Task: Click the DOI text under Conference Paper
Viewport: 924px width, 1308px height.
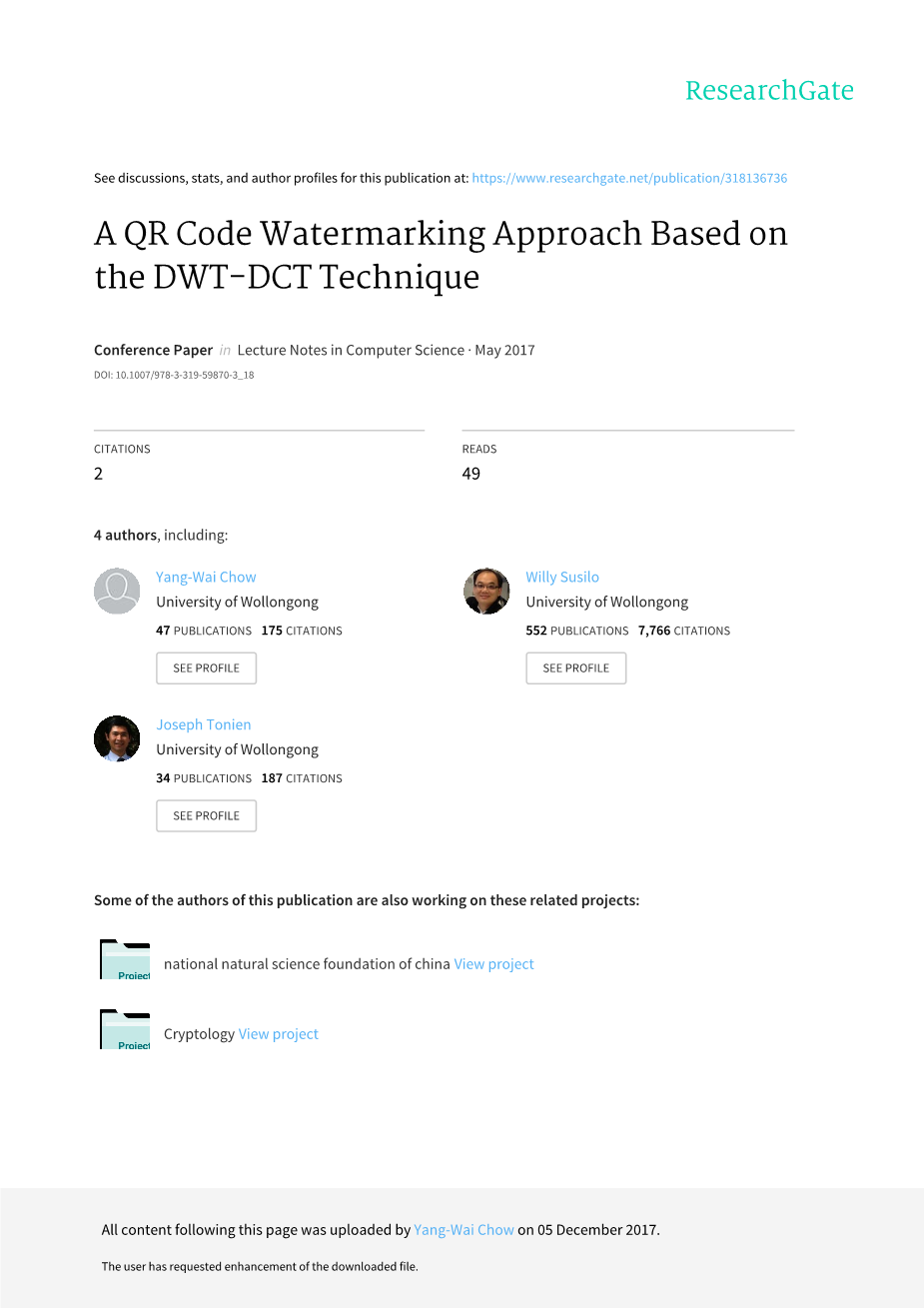Action: pyautogui.click(x=174, y=376)
